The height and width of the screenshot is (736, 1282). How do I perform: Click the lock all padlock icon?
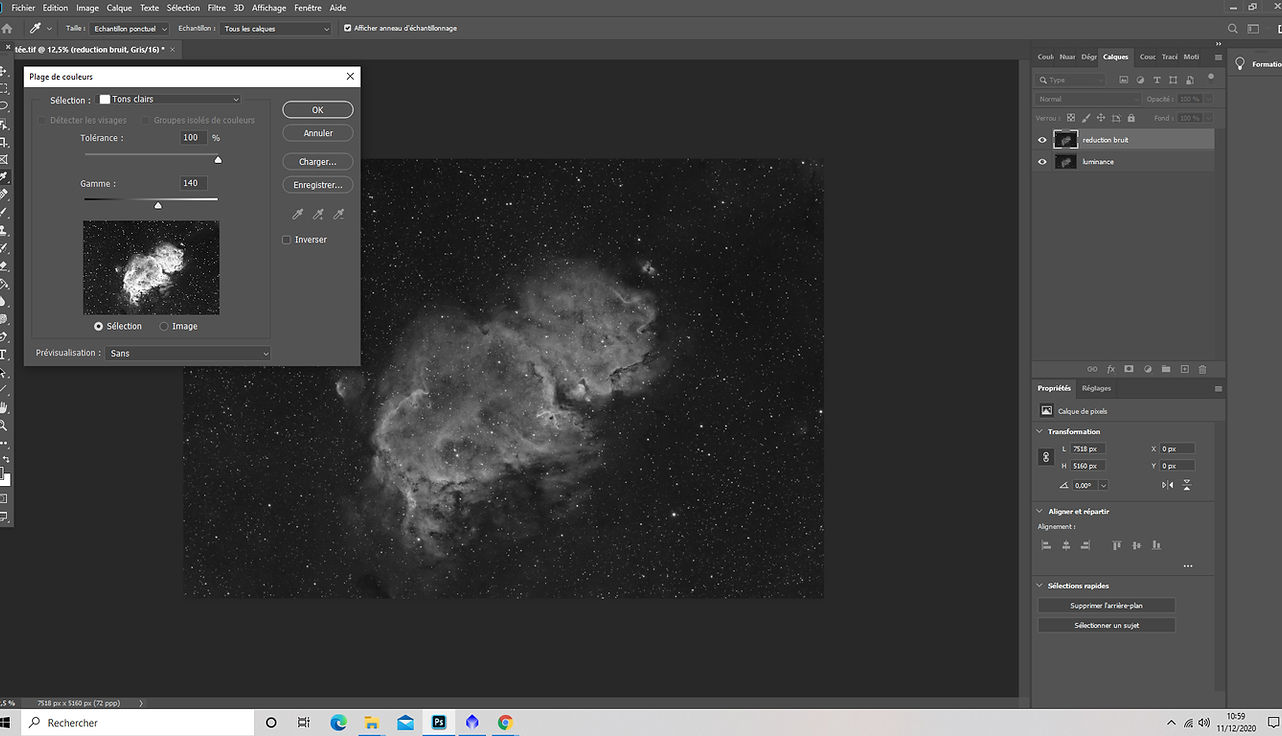pos(1131,118)
